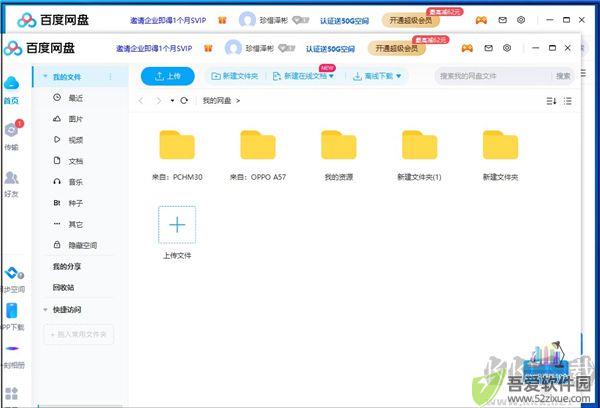Open 邀请企业即得1个月SVIP link in front window

pos(154,49)
